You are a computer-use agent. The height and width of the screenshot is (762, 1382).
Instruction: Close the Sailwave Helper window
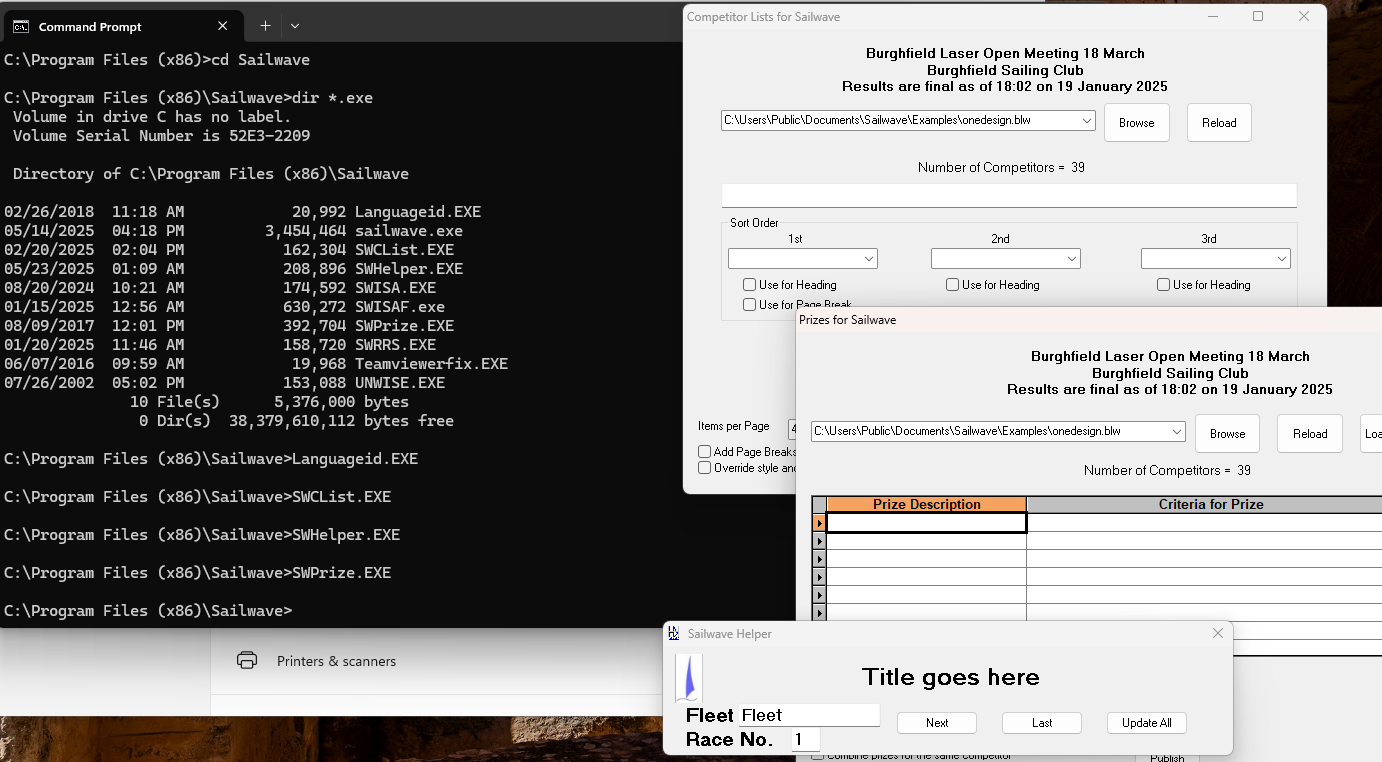[x=1217, y=633]
